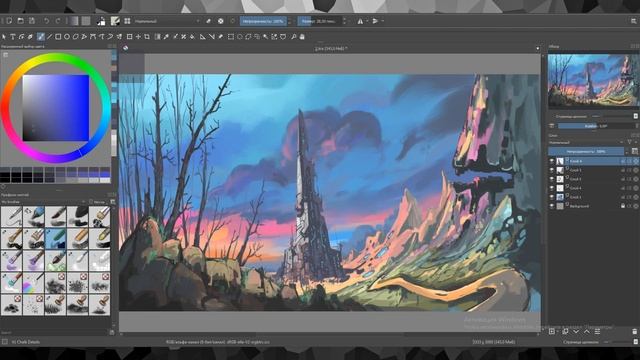Open the layer blending mode dropdown
640x360 pixels.
tap(585, 142)
